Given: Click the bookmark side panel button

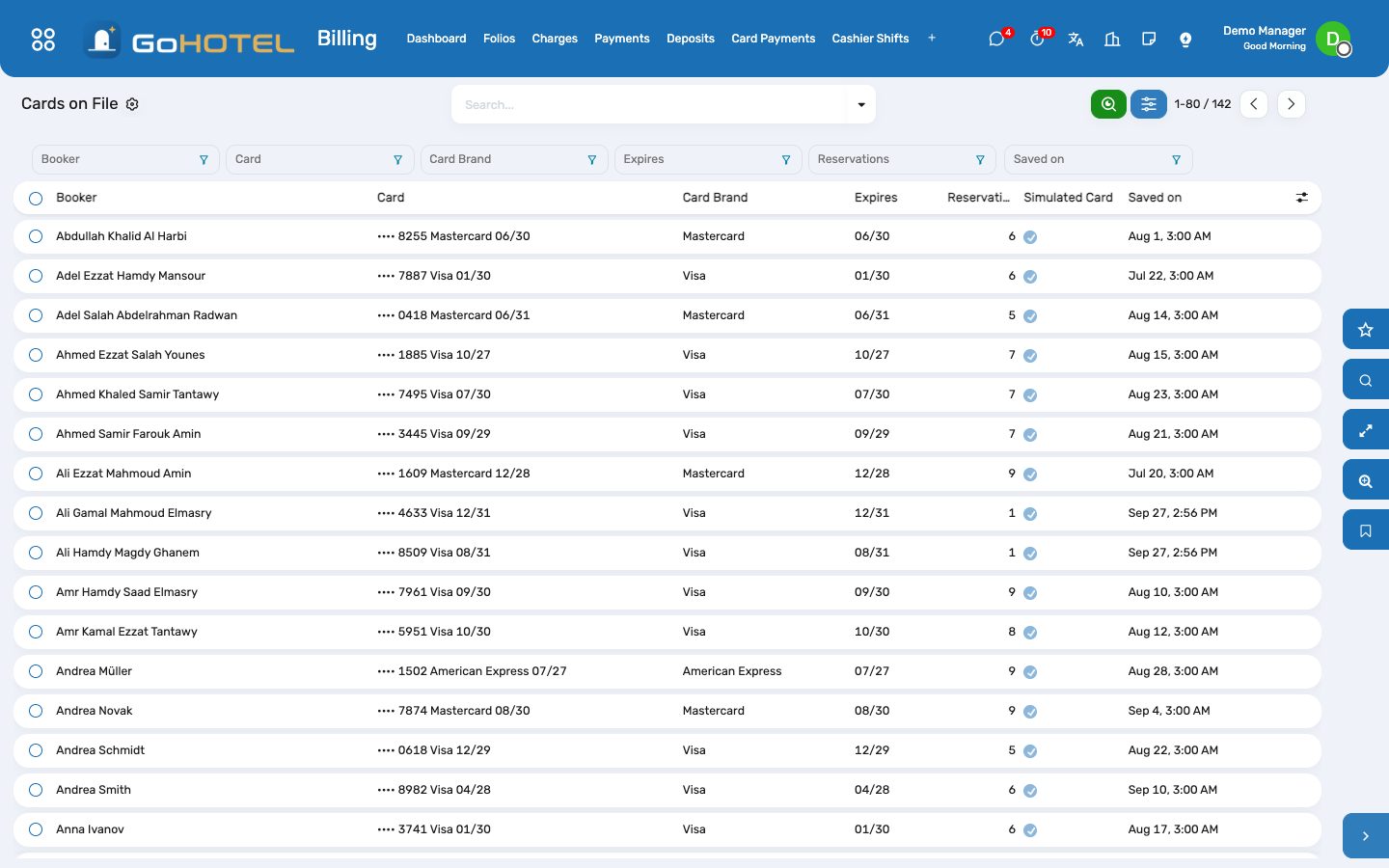Looking at the screenshot, I should (x=1366, y=530).
